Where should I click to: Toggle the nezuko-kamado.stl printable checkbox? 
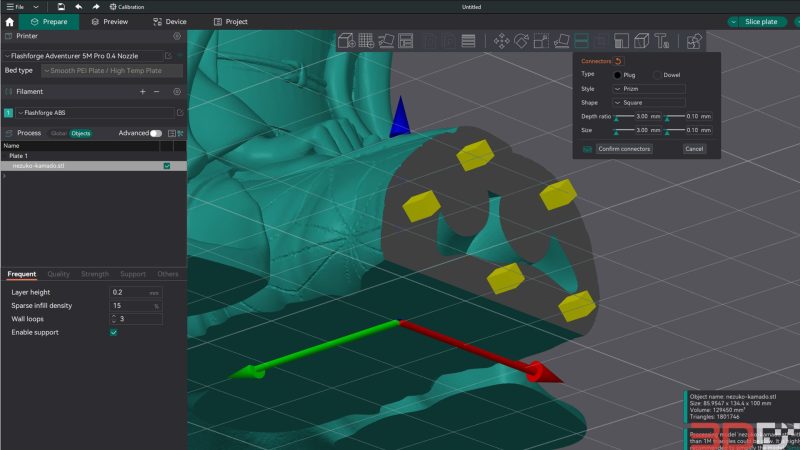click(167, 166)
